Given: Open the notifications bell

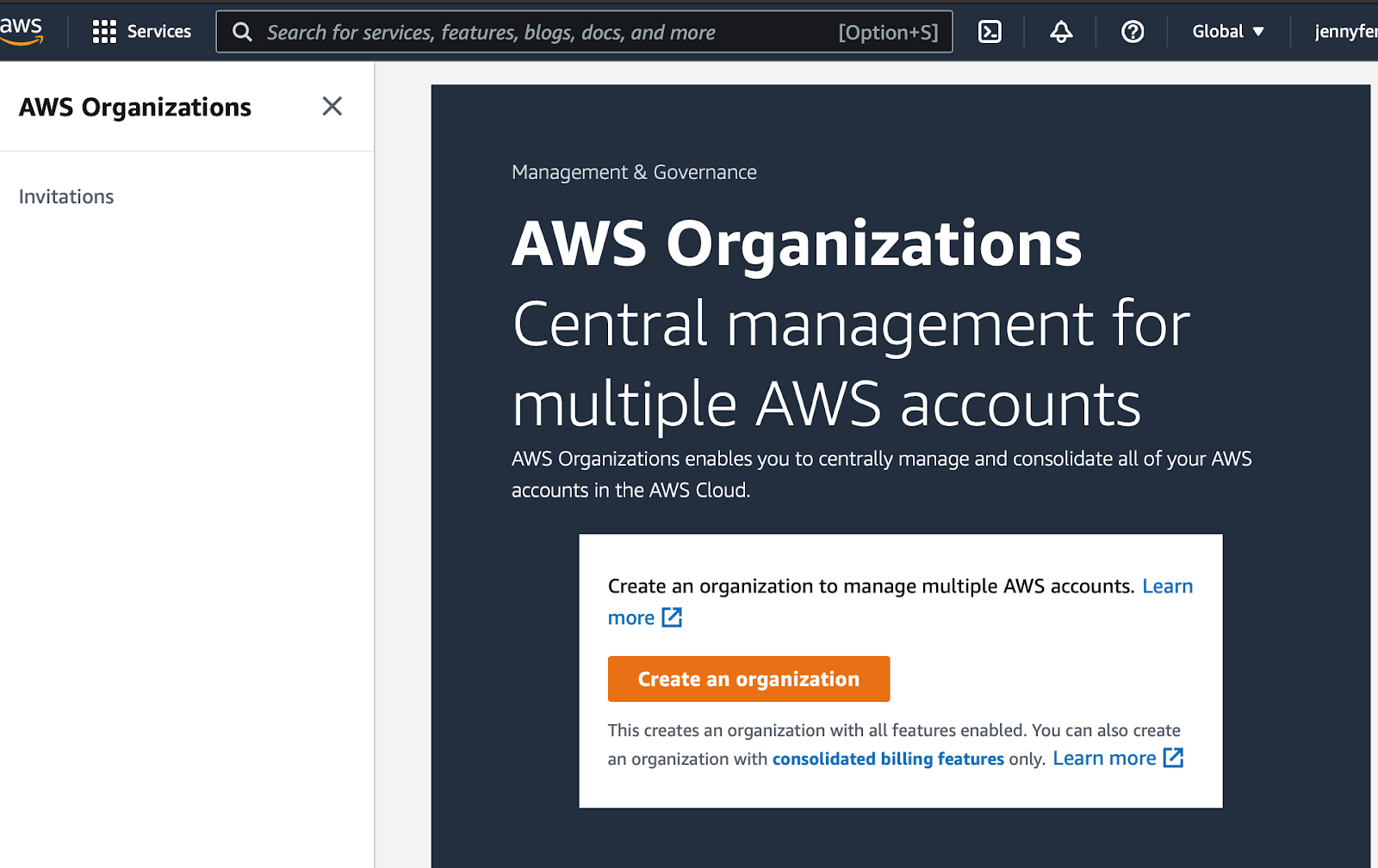Looking at the screenshot, I should point(1061,32).
